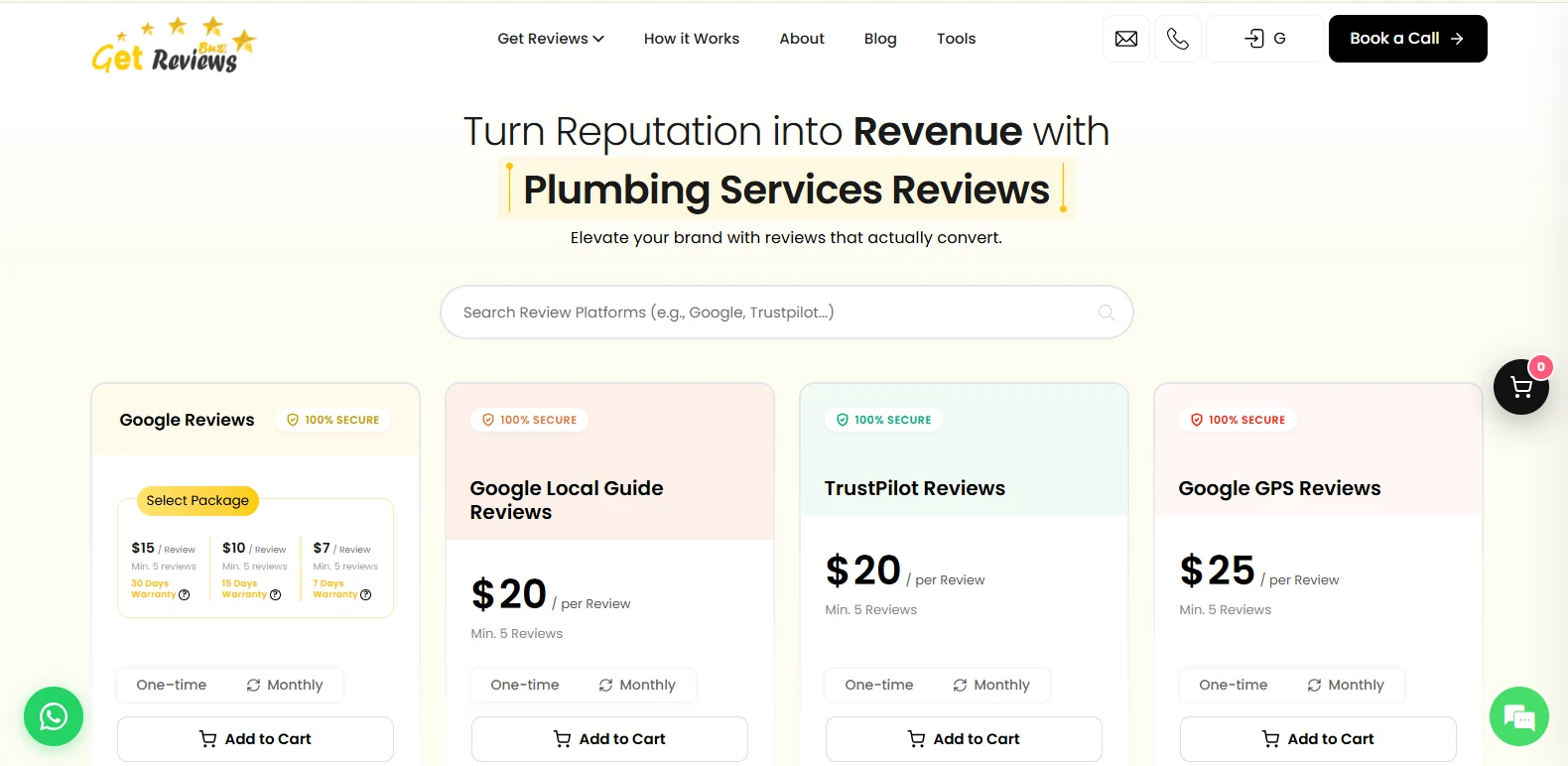Add Google Local Guide Reviews to cart
This screenshot has width=1568, height=766.
click(x=609, y=739)
